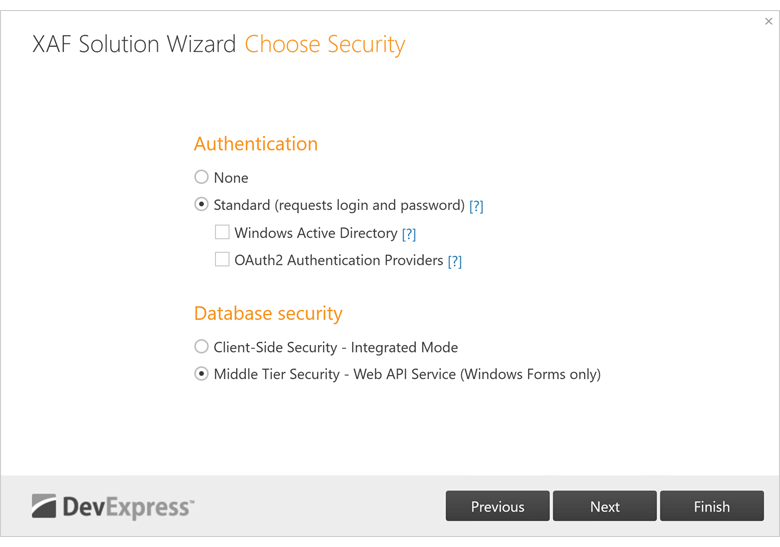Viewport: 780px width, 547px height.
Task: Click the 'XAF Solution Wizard' title text
Action: 134,45
